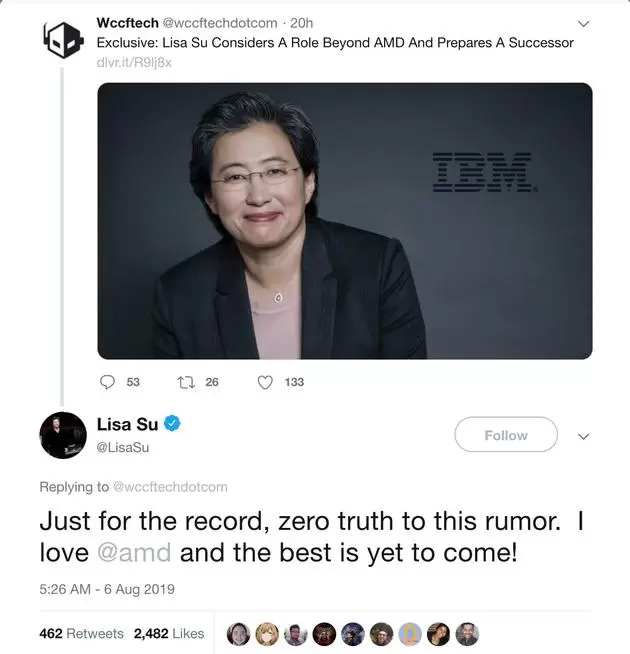Open the Wccftech avatar logo
This screenshot has width=630, height=654.
(63, 40)
